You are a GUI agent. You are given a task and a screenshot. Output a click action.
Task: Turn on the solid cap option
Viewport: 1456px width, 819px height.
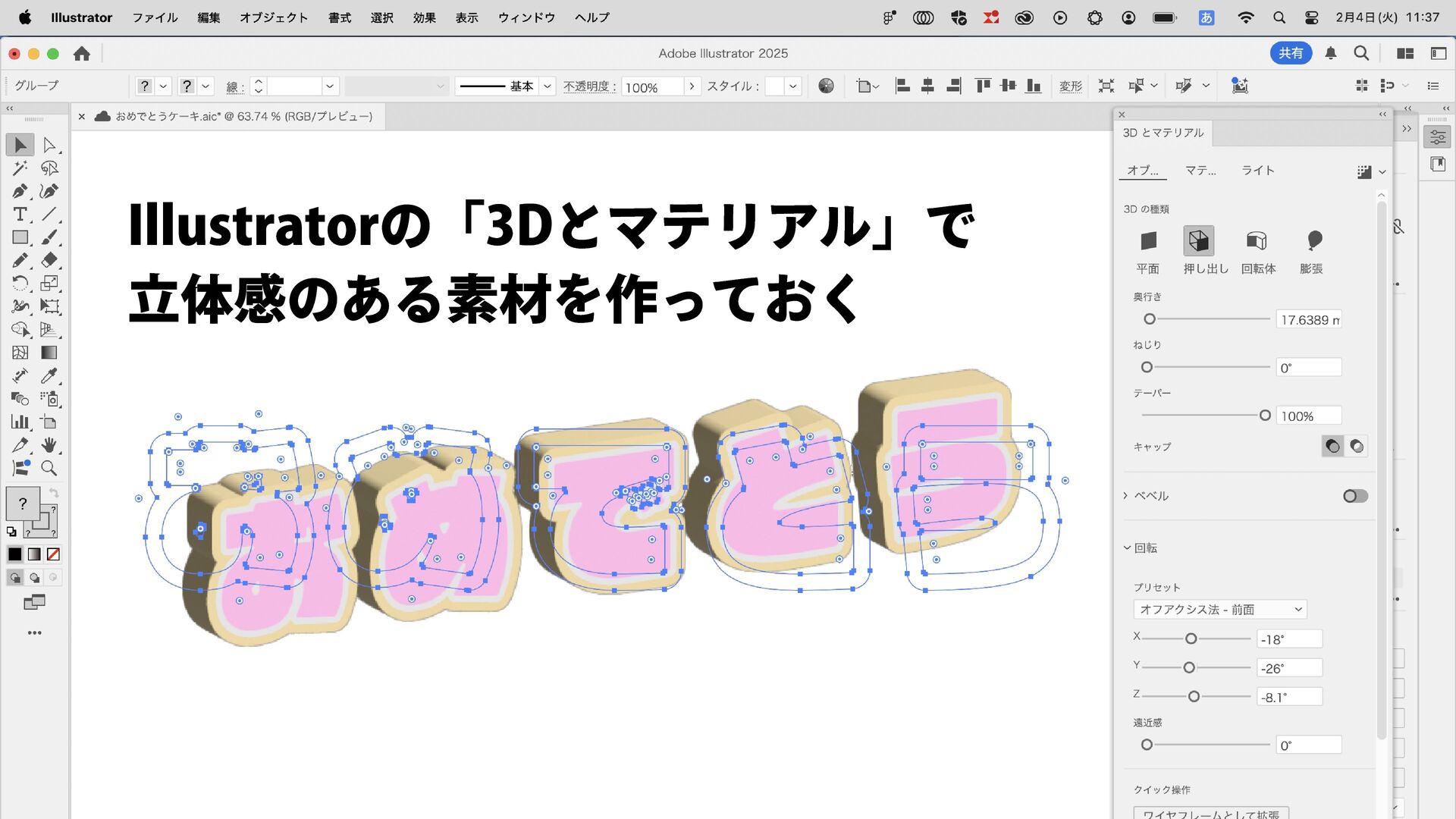[x=1332, y=447]
